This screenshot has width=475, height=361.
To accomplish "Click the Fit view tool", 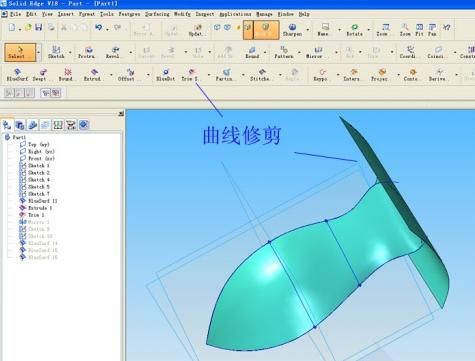I will tap(419, 30).
